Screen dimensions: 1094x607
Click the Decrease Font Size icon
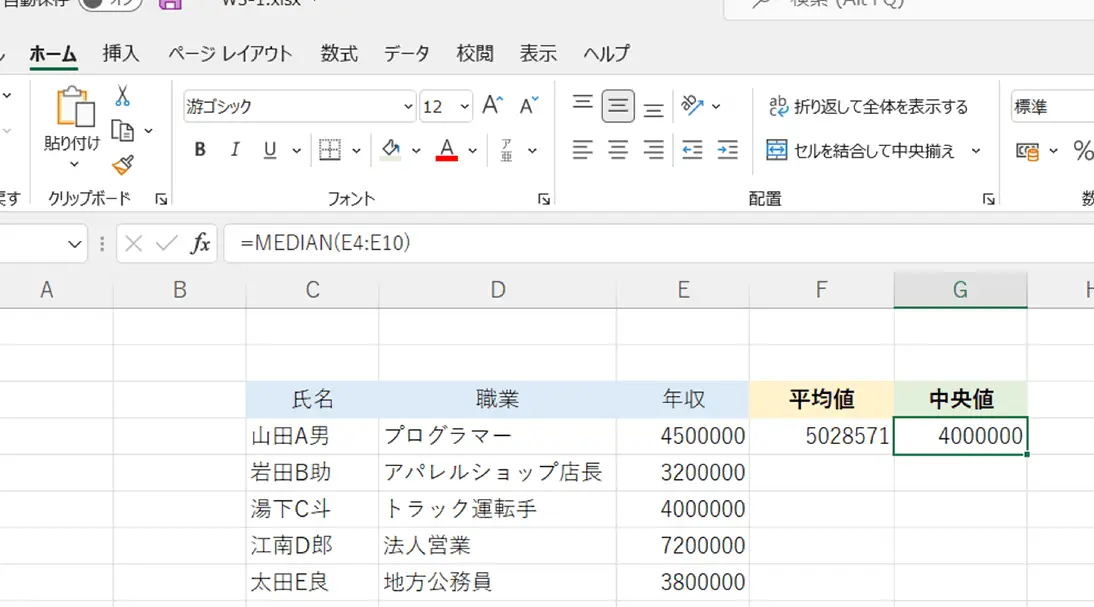(x=527, y=106)
